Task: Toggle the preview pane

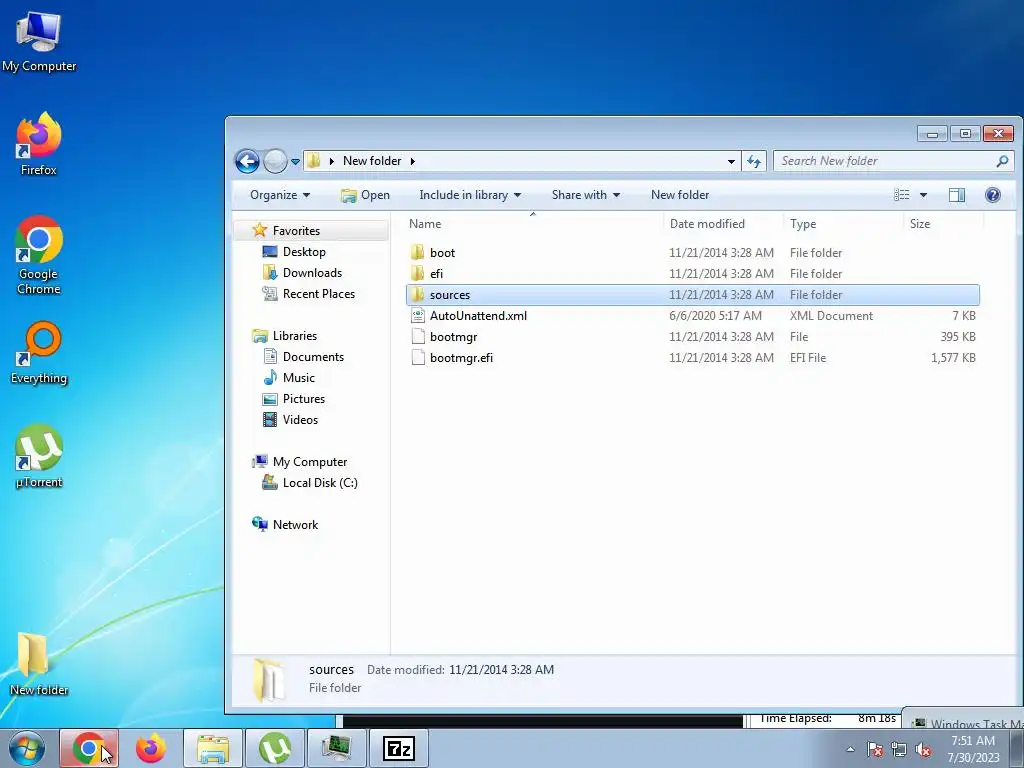Action: pyautogui.click(x=957, y=195)
